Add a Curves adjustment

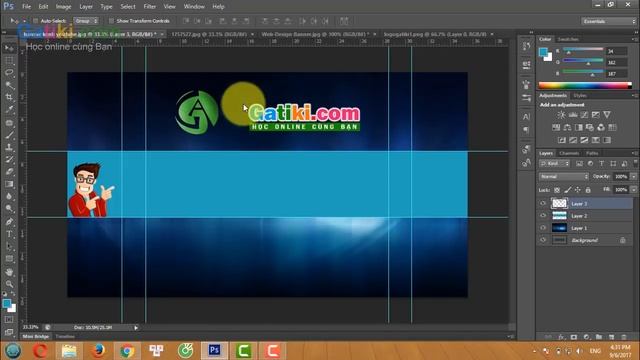click(584, 115)
